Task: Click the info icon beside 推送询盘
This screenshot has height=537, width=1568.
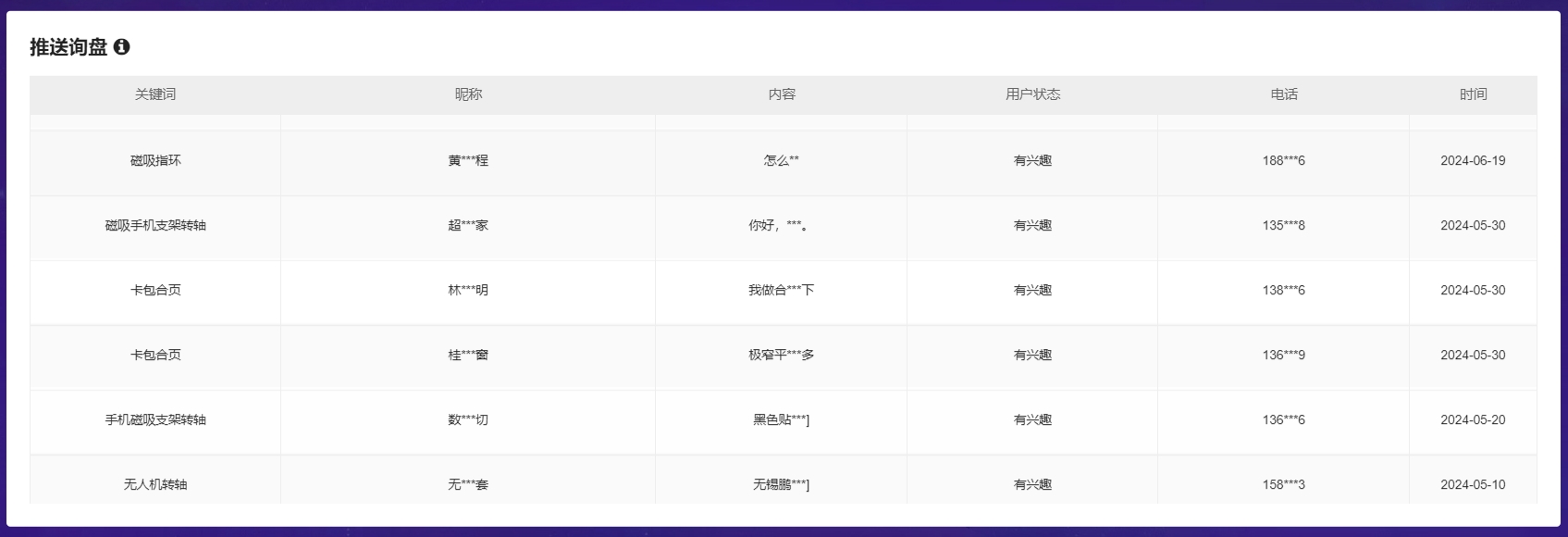Action: click(121, 47)
